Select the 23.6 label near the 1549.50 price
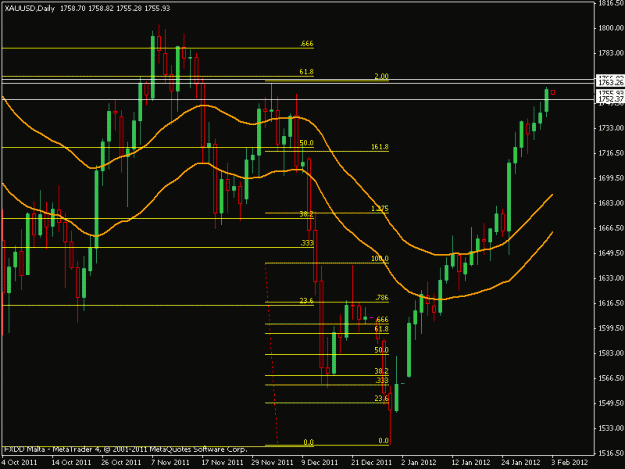Image resolution: width=625 pixels, height=469 pixels. [381, 398]
